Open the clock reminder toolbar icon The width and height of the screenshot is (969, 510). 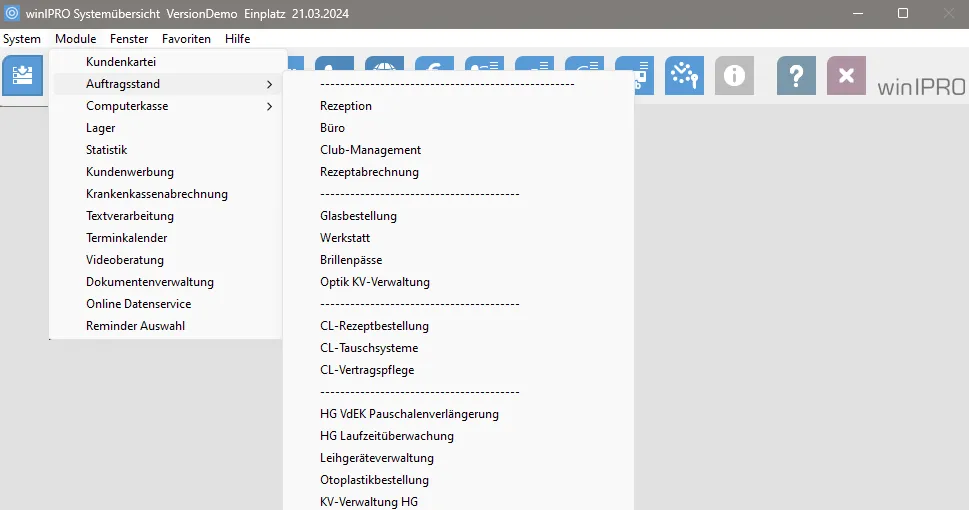[x=684, y=75]
